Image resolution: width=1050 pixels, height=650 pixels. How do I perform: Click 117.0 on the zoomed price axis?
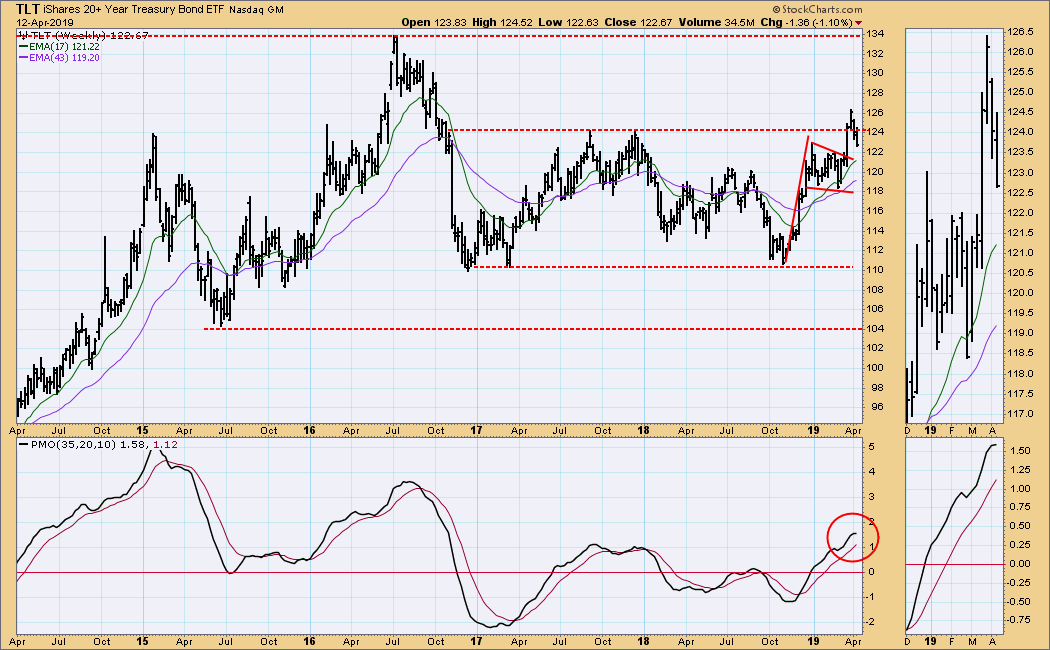1021,414
